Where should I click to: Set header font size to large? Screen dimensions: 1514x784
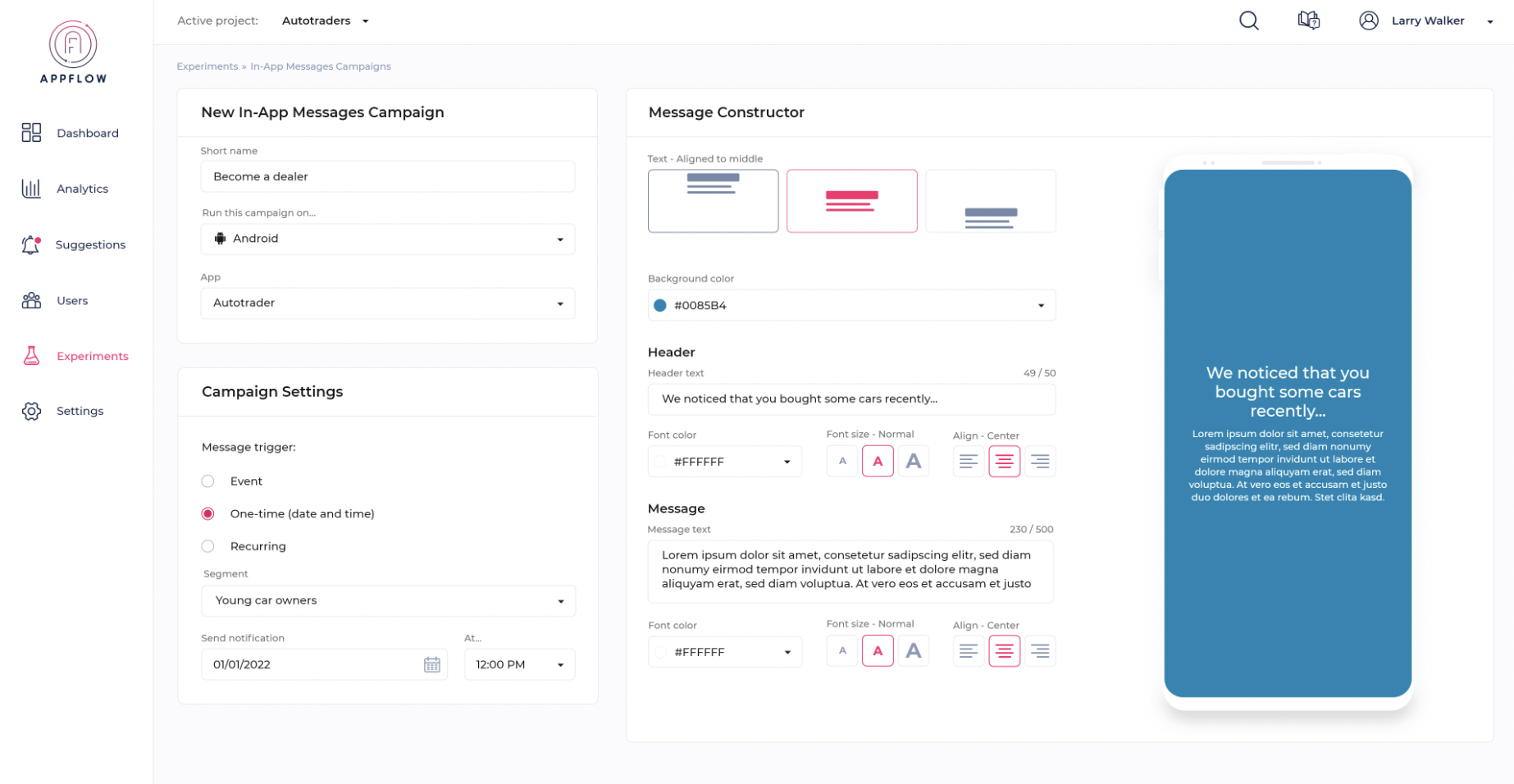[x=913, y=462]
